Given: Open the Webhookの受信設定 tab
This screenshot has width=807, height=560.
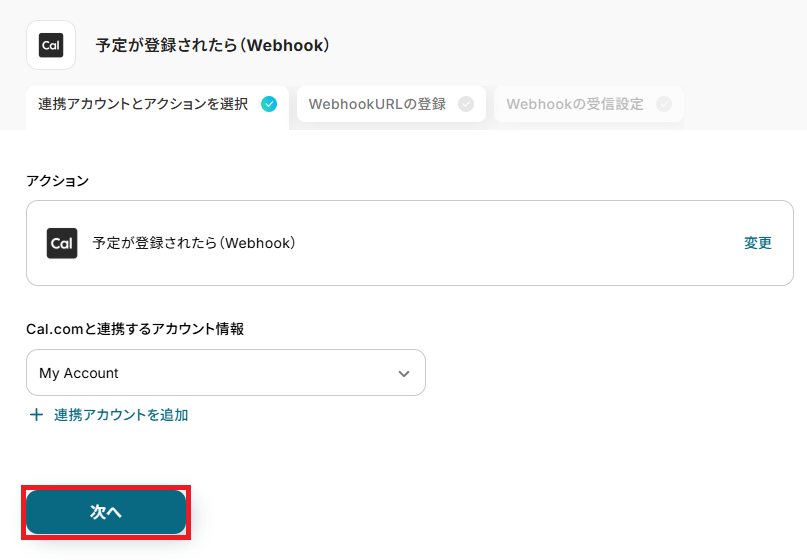Looking at the screenshot, I should (x=575, y=104).
